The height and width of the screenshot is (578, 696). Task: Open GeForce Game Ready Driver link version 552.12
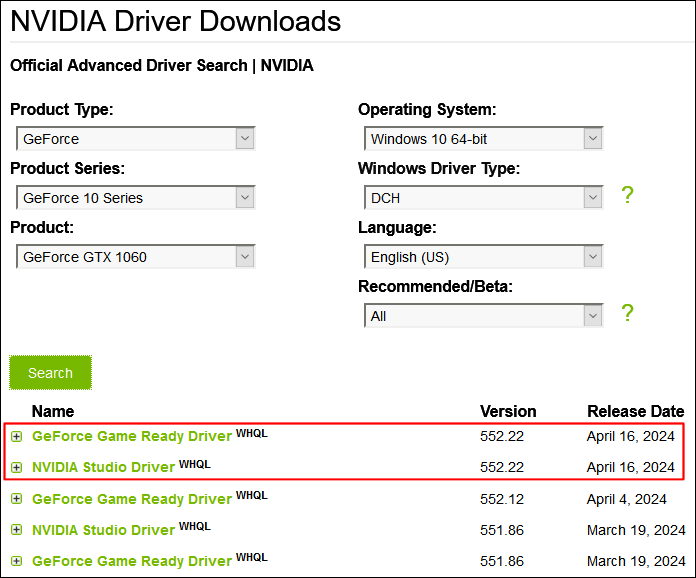(x=132, y=499)
